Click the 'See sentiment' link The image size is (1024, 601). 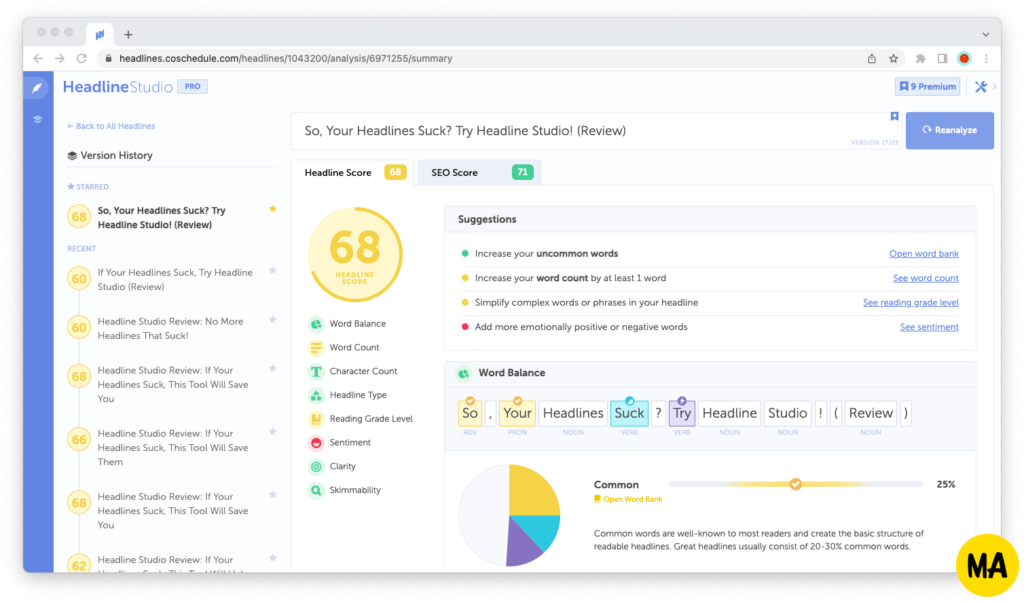(x=929, y=327)
